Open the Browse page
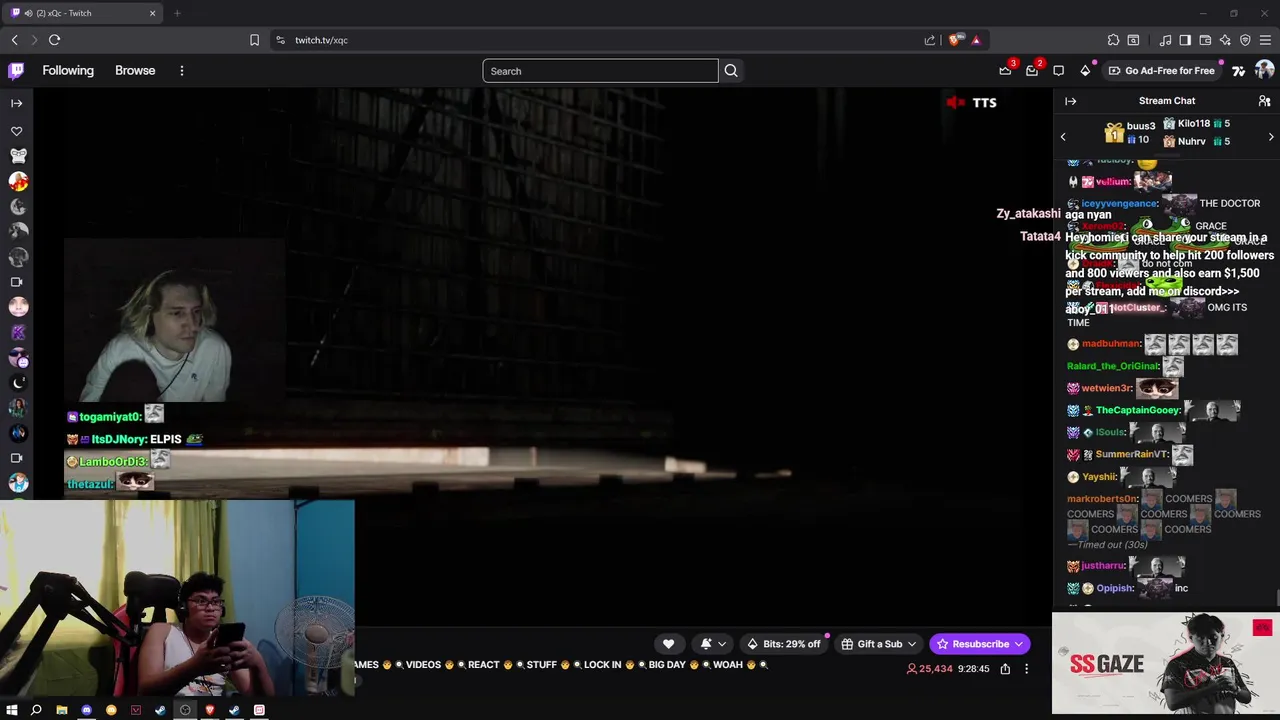1280x720 pixels. point(135,71)
